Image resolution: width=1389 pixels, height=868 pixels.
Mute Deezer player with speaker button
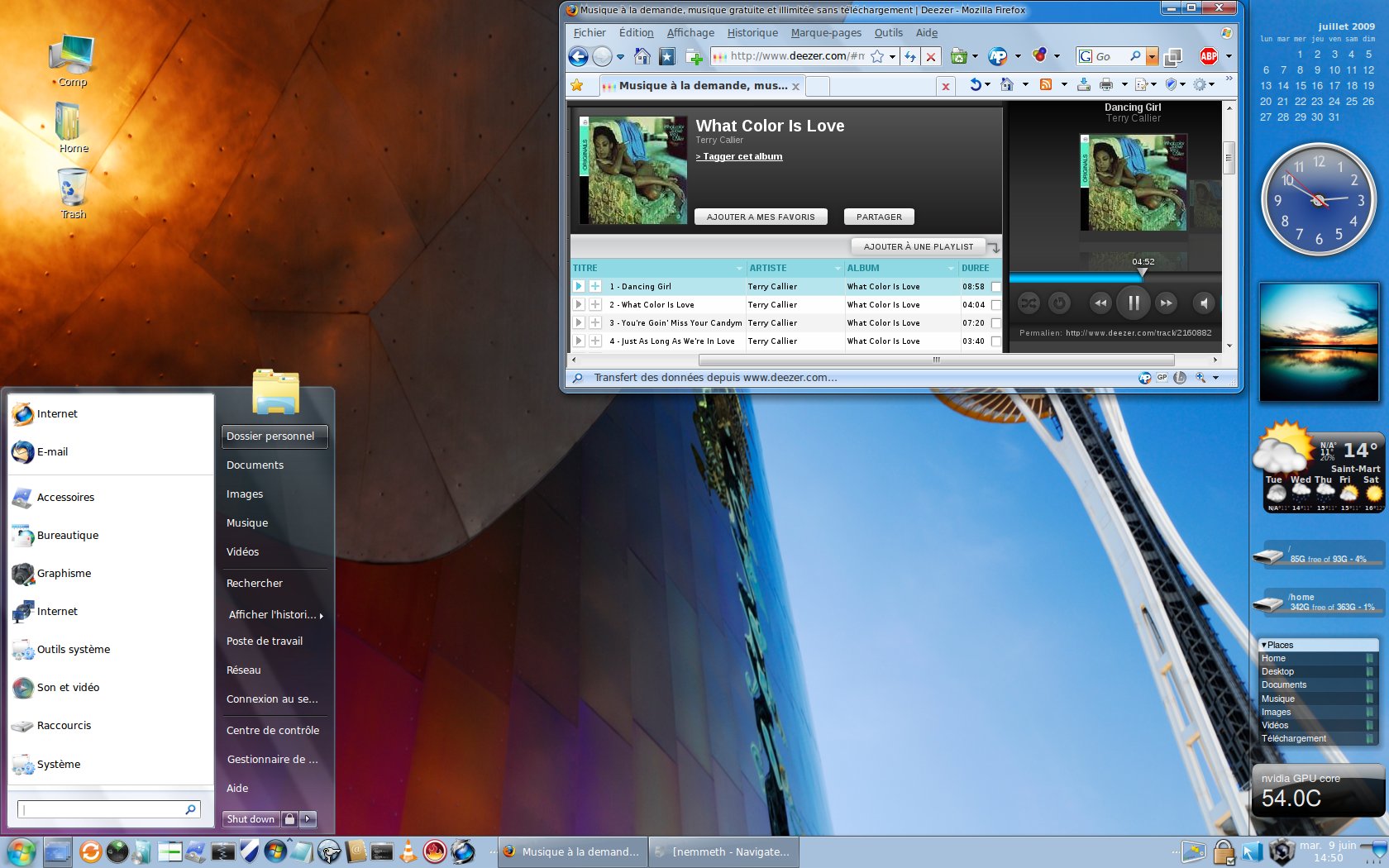click(x=1204, y=303)
